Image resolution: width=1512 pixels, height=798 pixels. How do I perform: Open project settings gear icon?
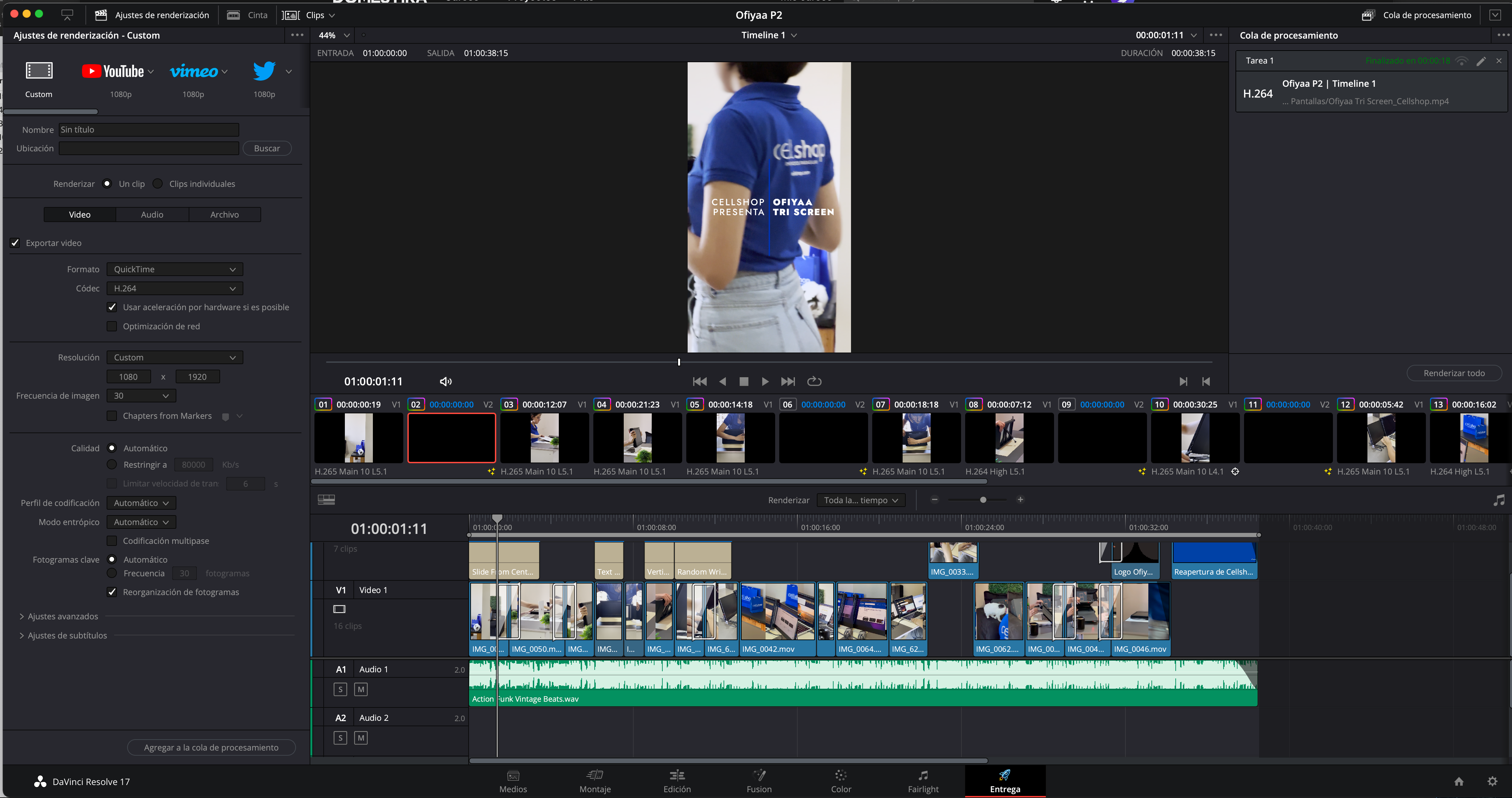point(1492,781)
